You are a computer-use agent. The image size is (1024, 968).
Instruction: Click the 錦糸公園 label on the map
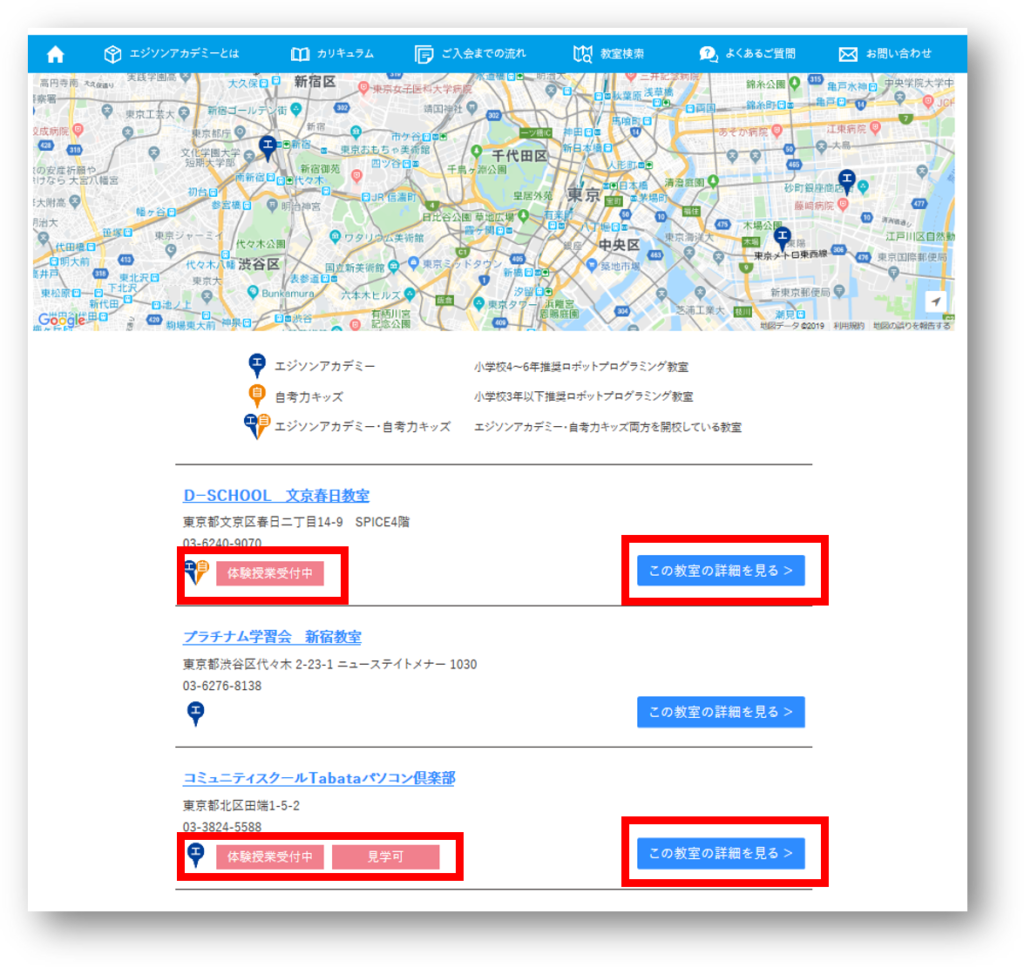[x=766, y=84]
